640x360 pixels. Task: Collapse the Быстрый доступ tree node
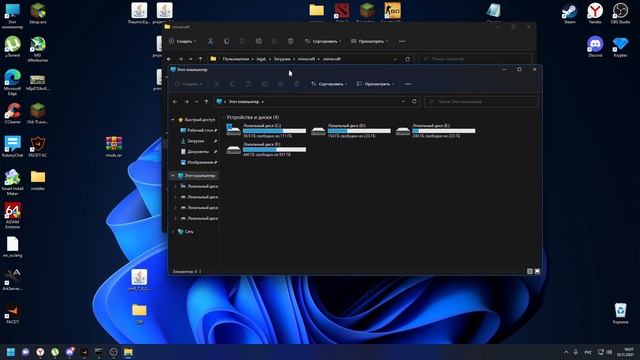[173, 120]
